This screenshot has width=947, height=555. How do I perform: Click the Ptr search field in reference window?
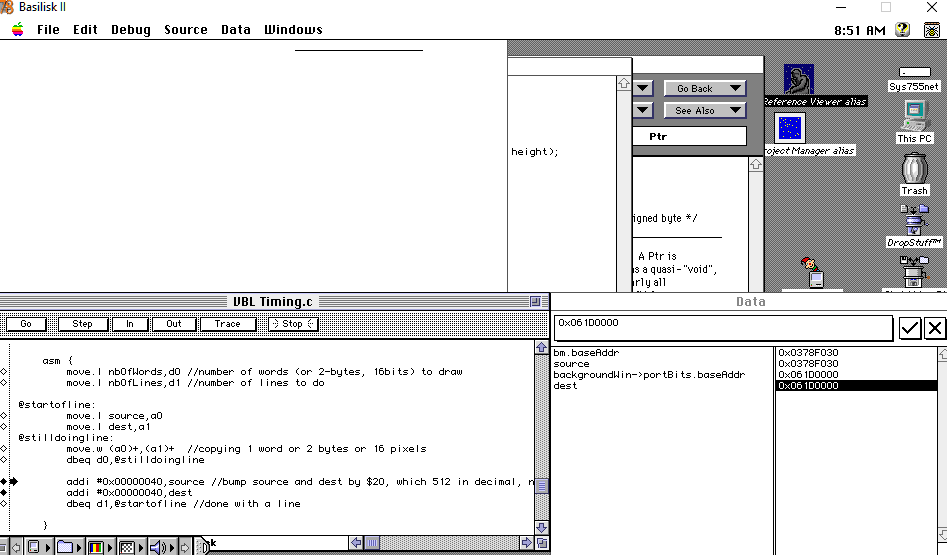click(x=690, y=136)
